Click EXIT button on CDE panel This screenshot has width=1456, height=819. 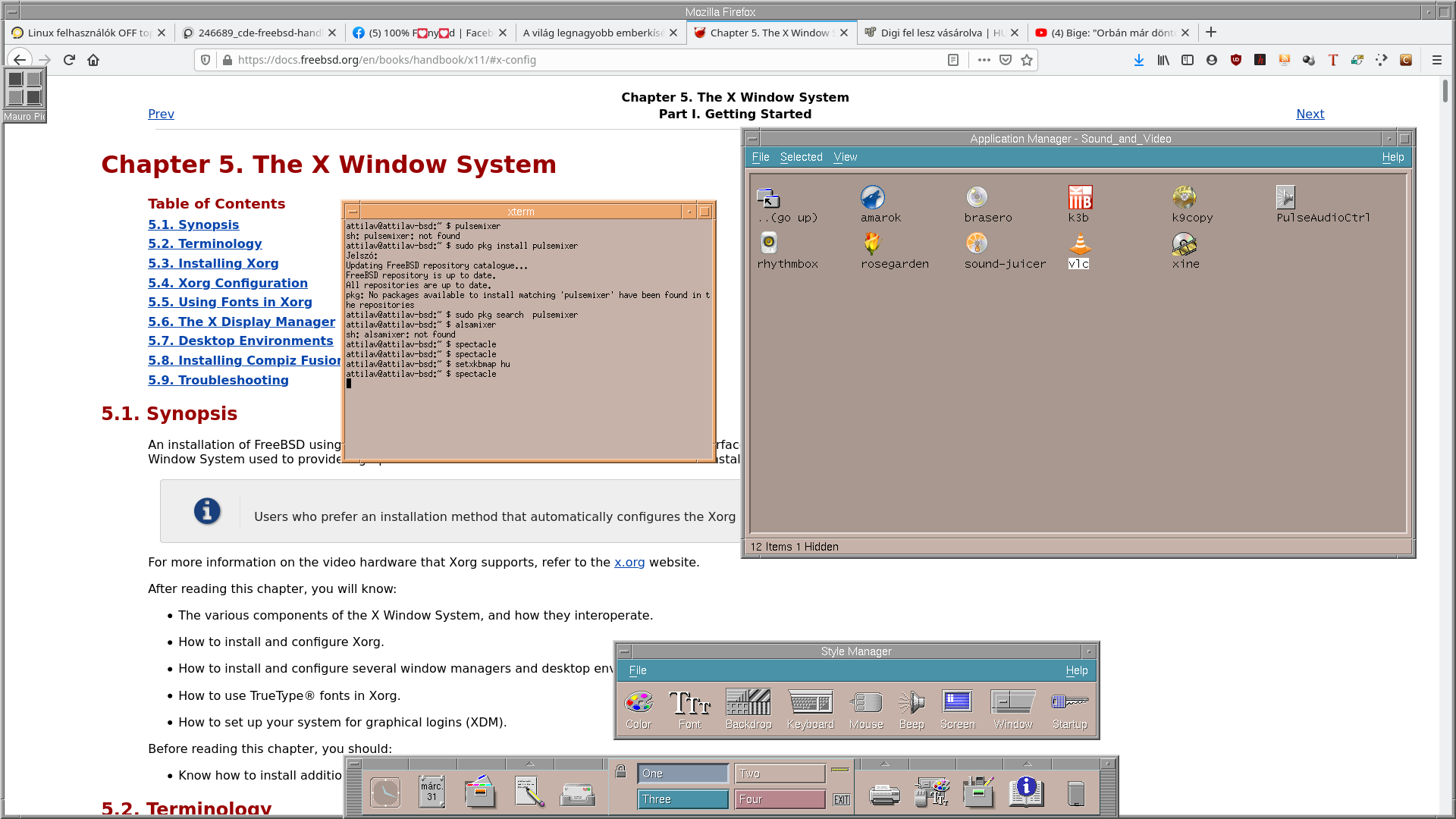tap(842, 800)
